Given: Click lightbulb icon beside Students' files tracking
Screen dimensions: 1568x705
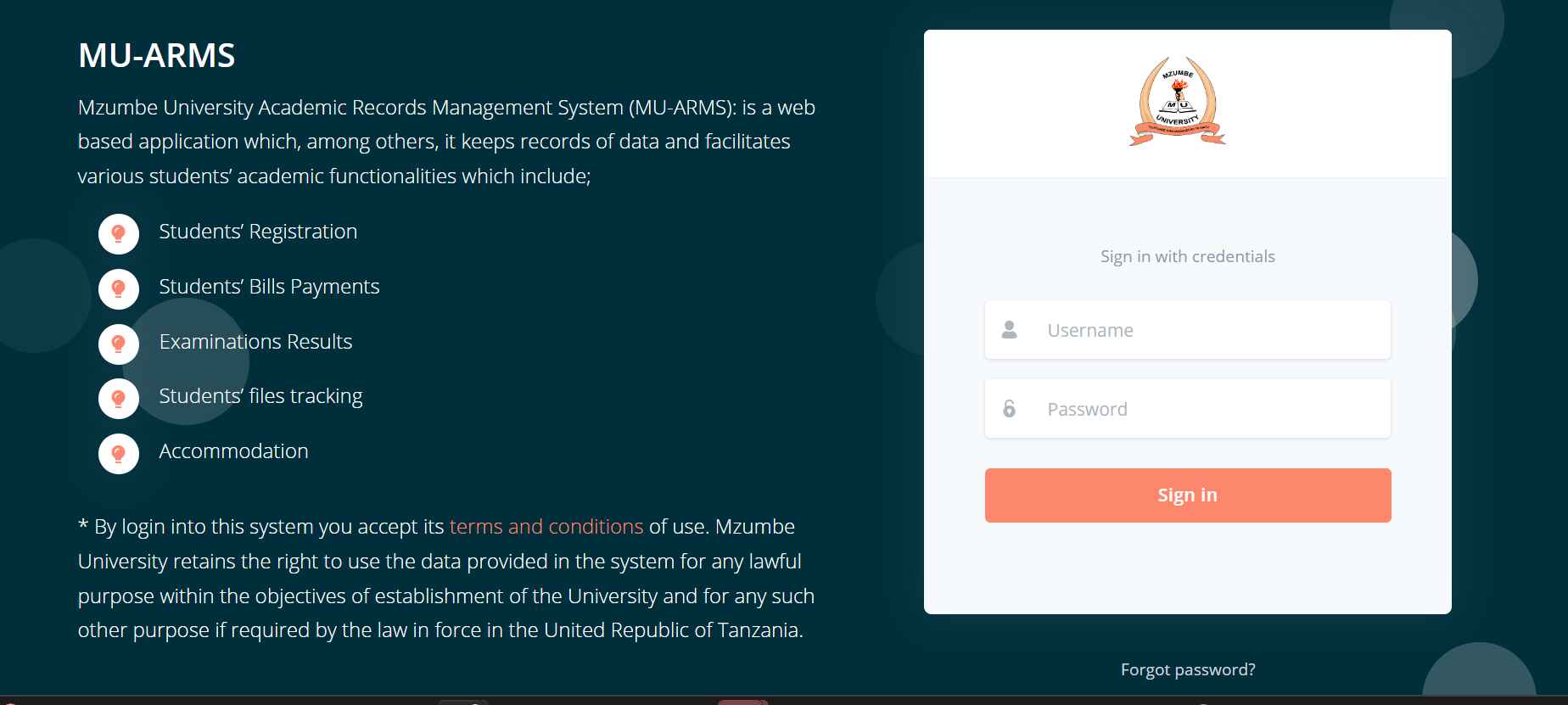Looking at the screenshot, I should coord(119,398).
